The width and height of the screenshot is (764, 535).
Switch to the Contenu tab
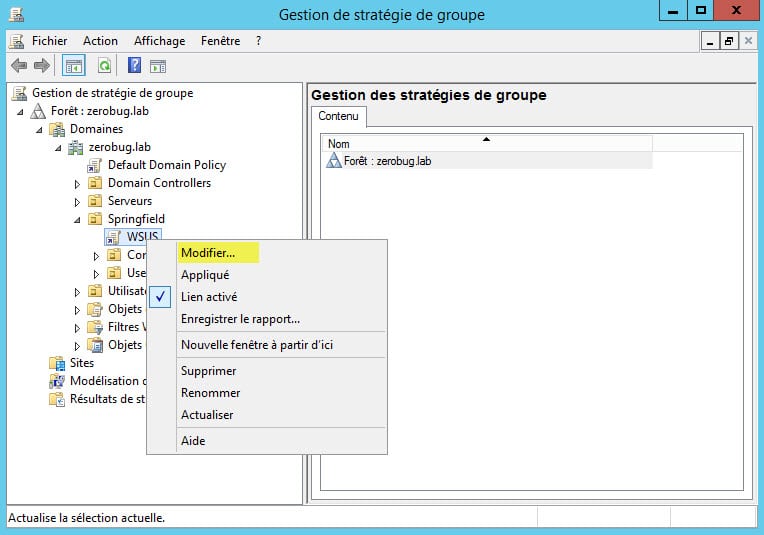click(x=338, y=117)
